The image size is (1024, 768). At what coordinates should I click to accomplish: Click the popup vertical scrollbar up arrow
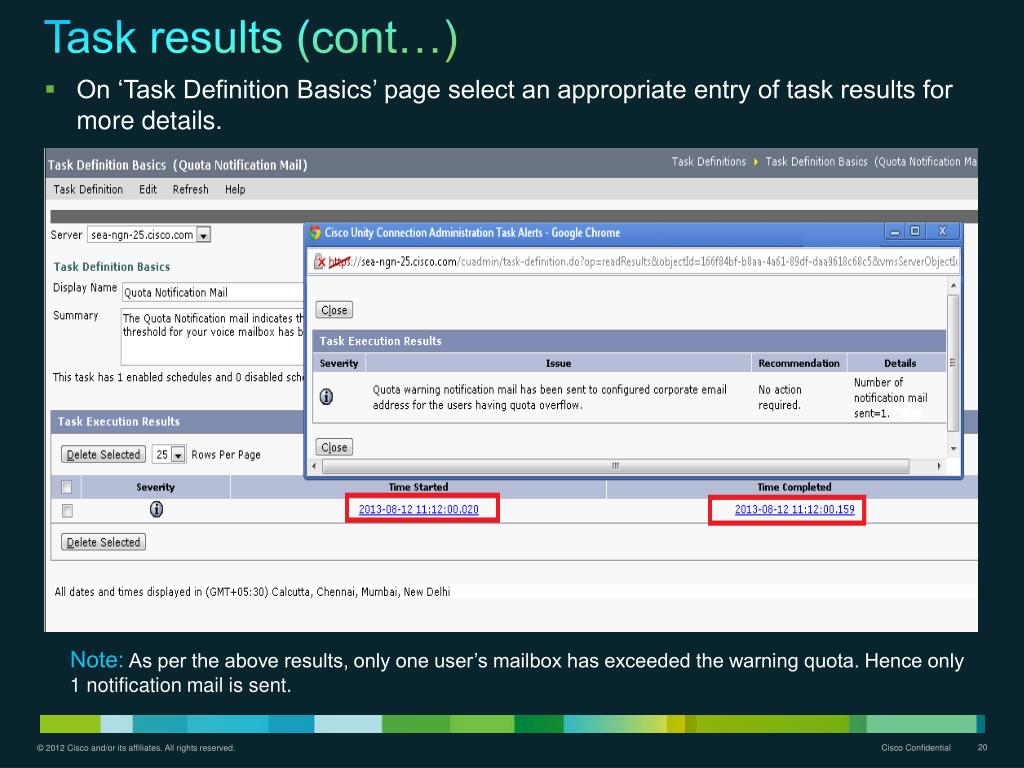tap(953, 285)
